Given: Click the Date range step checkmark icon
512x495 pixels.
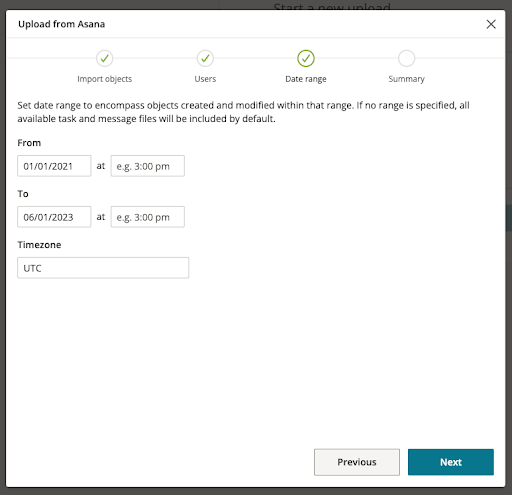Looking at the screenshot, I should 306,58.
